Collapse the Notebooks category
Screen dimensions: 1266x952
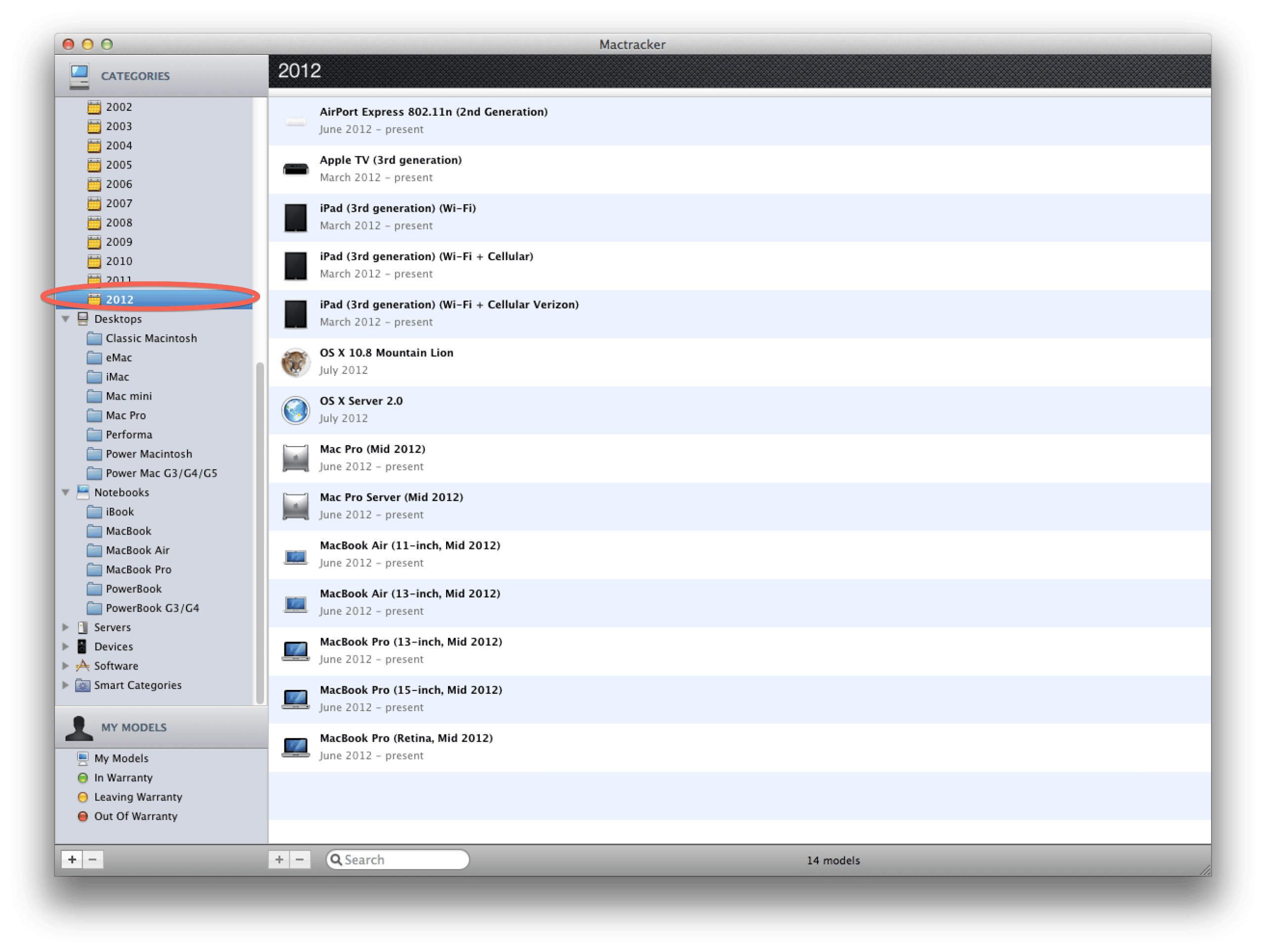pyautogui.click(x=66, y=492)
